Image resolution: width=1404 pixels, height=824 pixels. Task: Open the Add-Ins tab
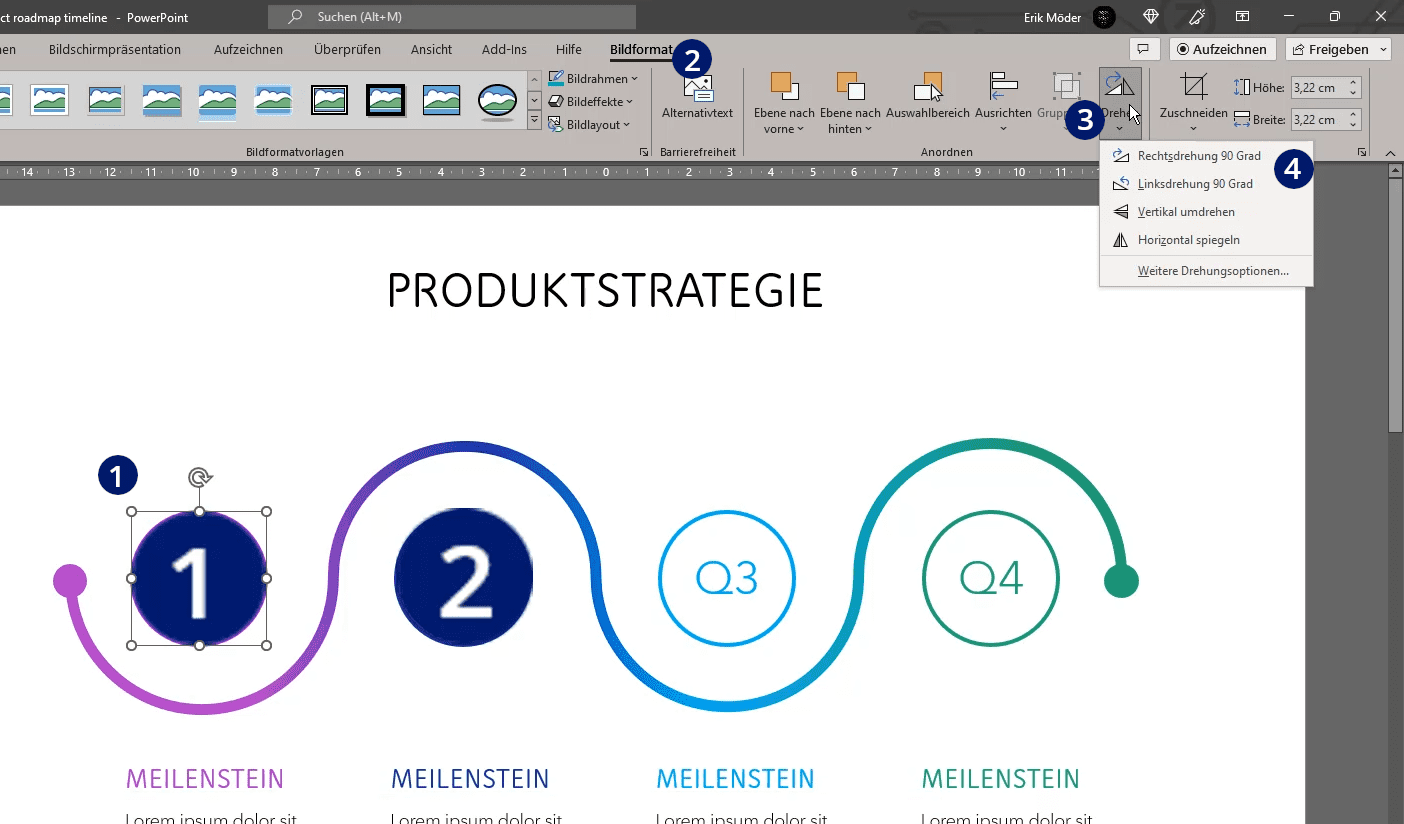coord(504,49)
